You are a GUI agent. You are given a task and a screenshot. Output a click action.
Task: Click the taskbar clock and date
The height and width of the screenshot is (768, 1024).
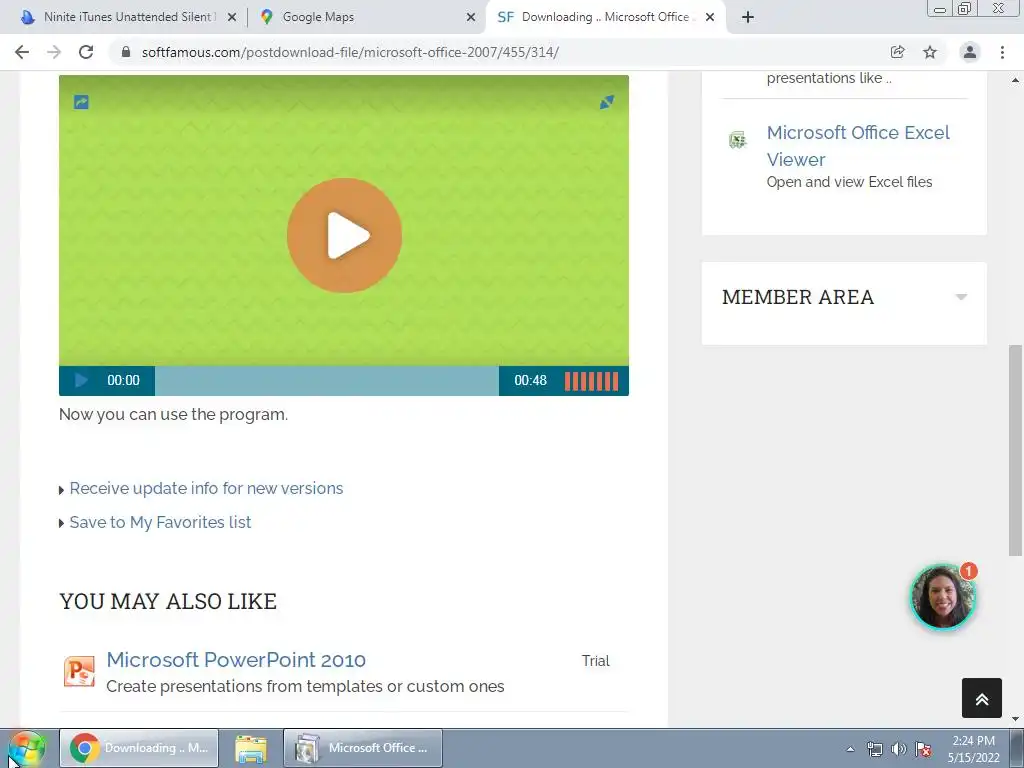pyautogui.click(x=974, y=749)
